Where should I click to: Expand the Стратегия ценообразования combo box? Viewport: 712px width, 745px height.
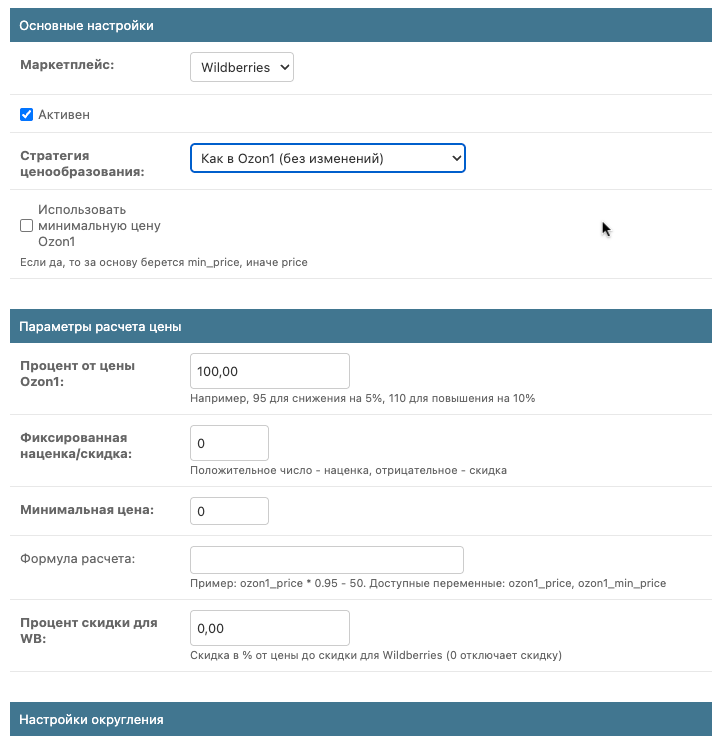327,158
